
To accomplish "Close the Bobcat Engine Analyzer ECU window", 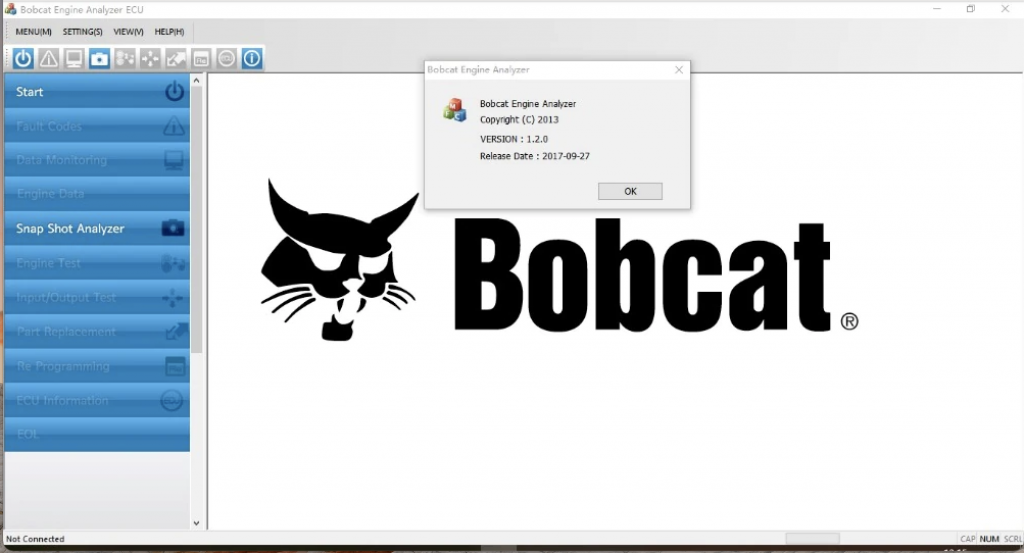I will click(x=1005, y=8).
